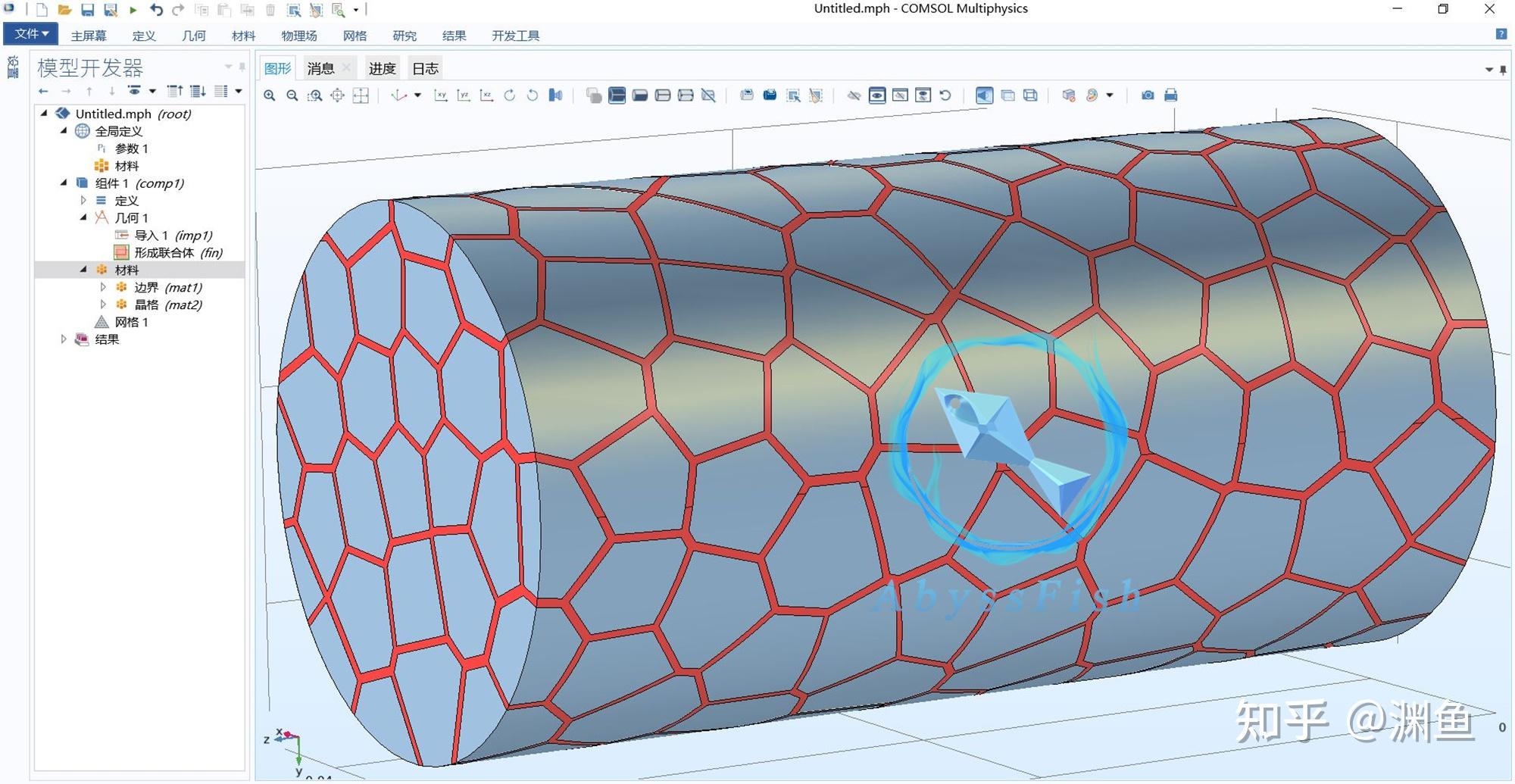Print the graphics window
The image size is (1515, 784).
(x=1171, y=95)
